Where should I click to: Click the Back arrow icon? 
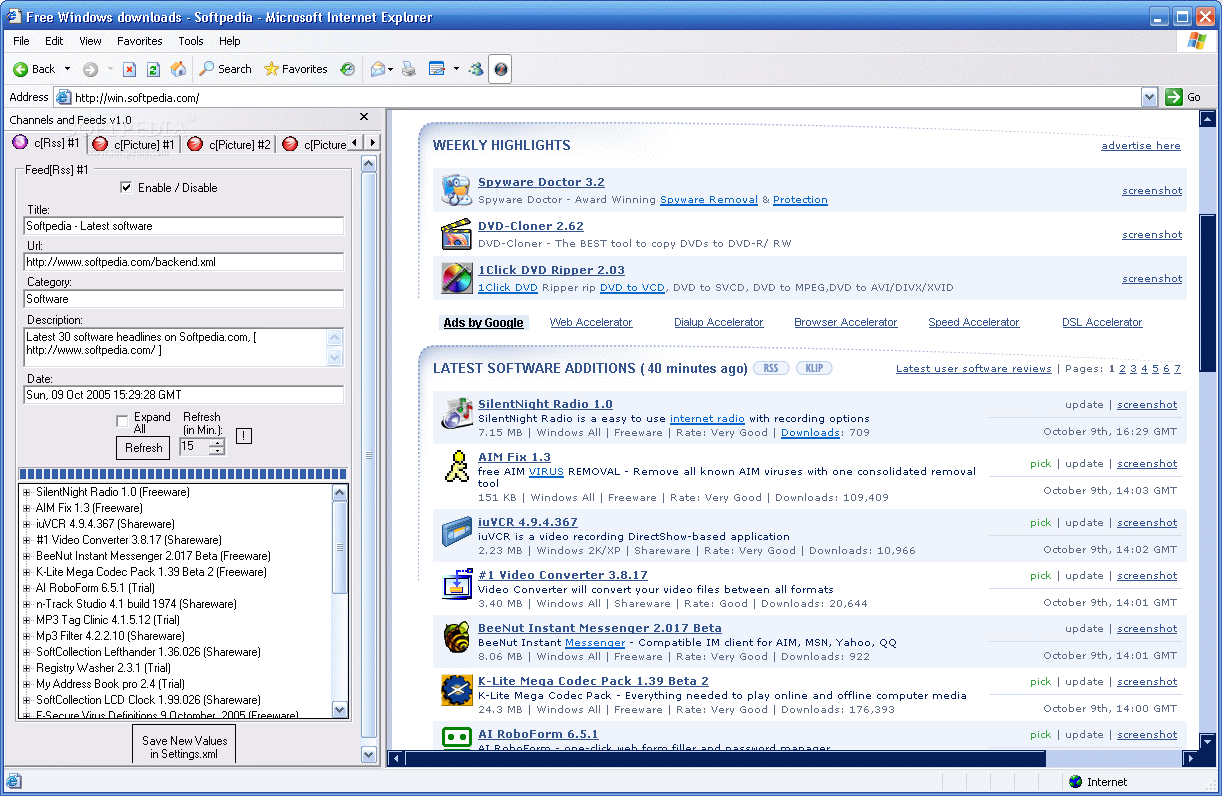click(x=20, y=69)
